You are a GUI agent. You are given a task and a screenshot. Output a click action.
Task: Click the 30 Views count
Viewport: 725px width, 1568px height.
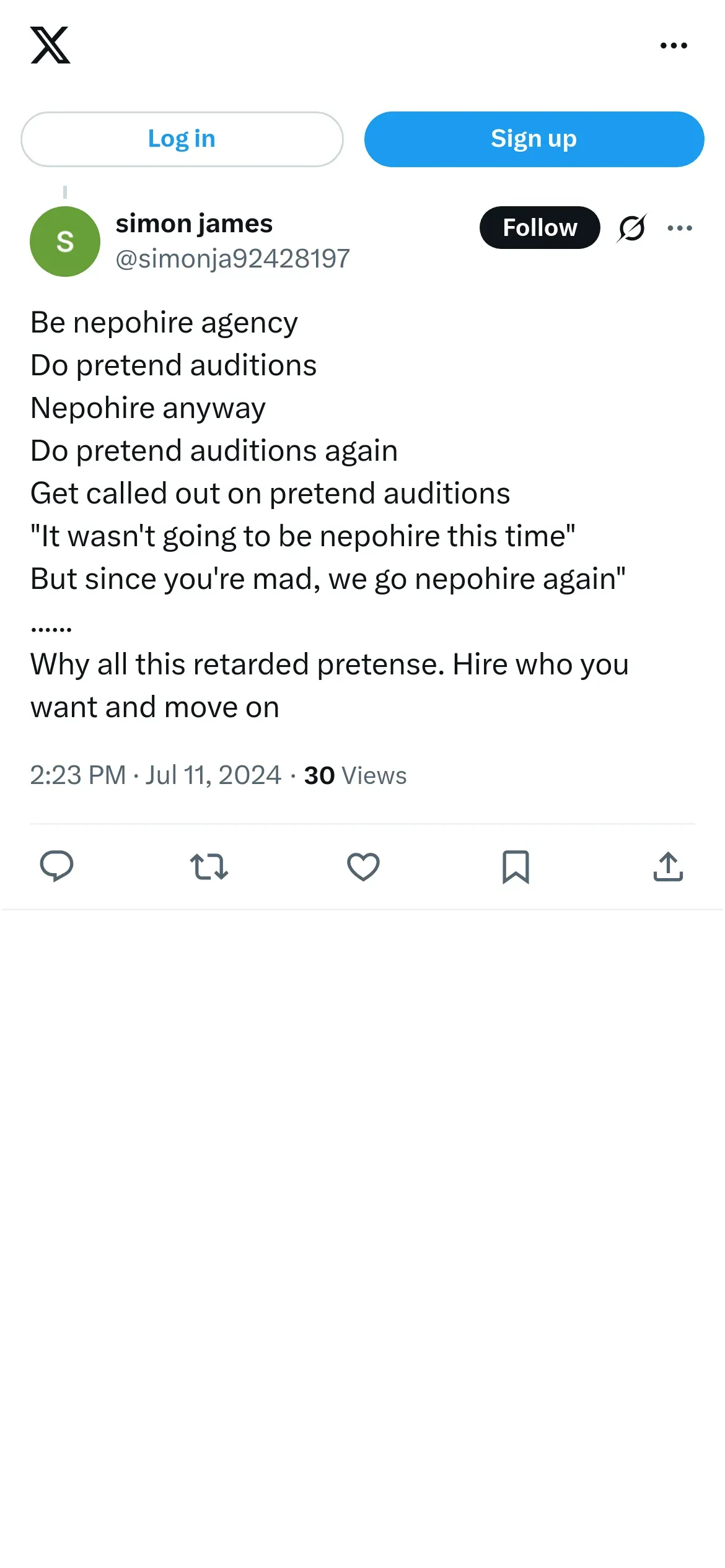click(x=355, y=775)
